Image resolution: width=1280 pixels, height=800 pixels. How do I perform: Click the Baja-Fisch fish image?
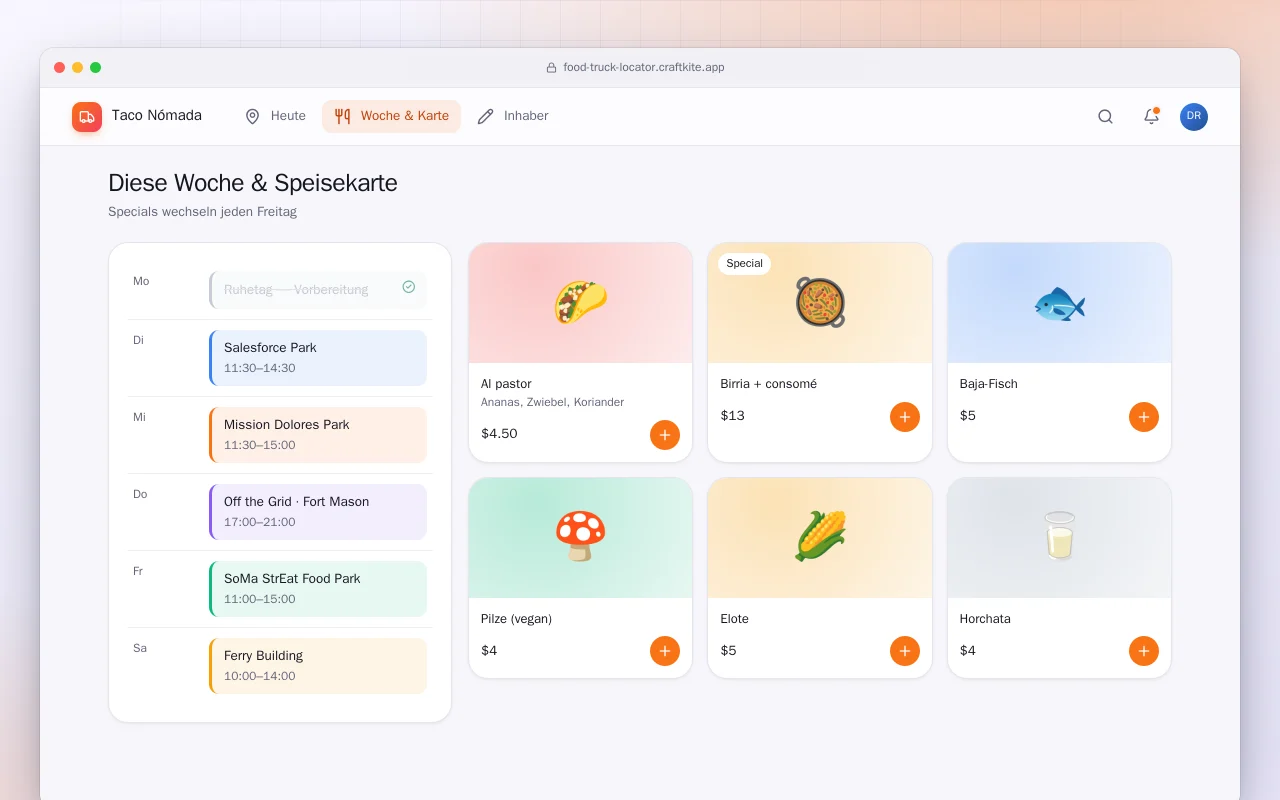tap(1059, 303)
